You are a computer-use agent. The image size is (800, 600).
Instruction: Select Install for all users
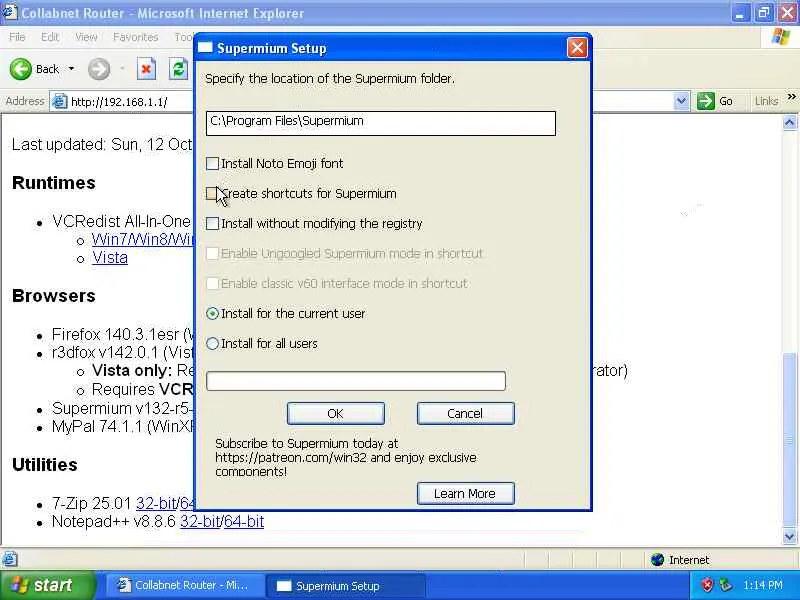click(212, 344)
